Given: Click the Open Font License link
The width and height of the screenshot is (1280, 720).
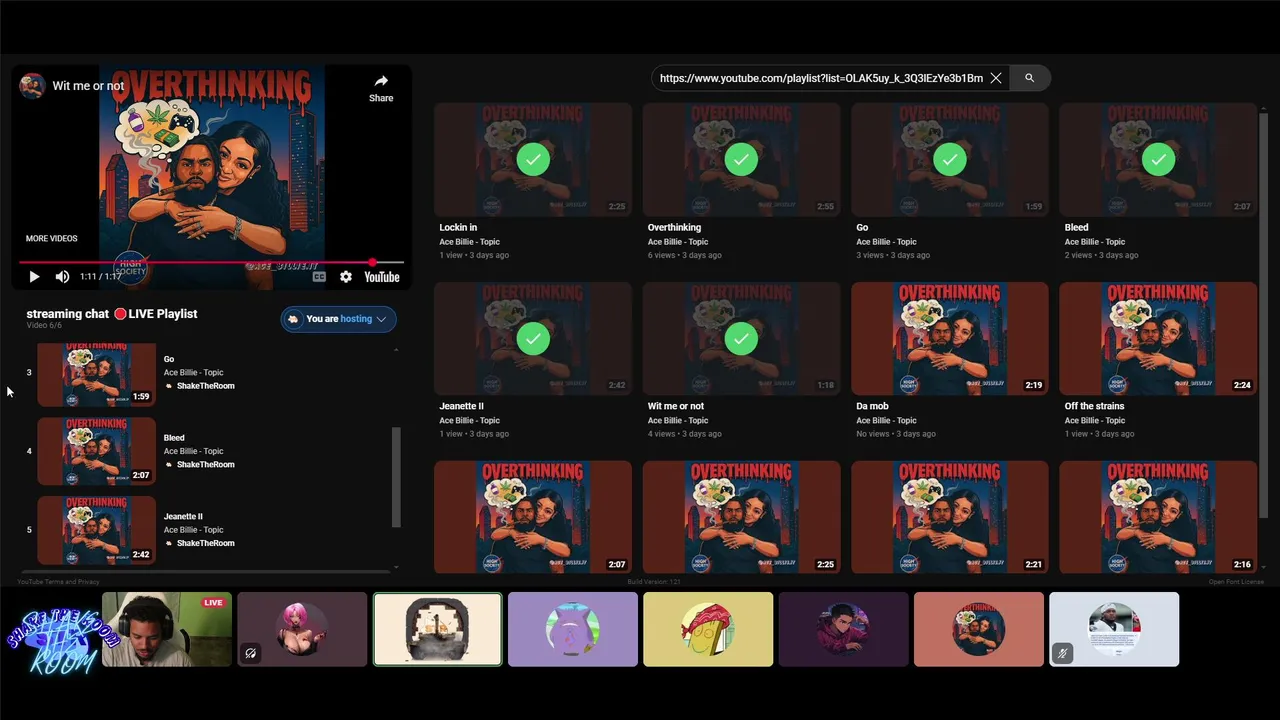Looking at the screenshot, I should click(1236, 582).
